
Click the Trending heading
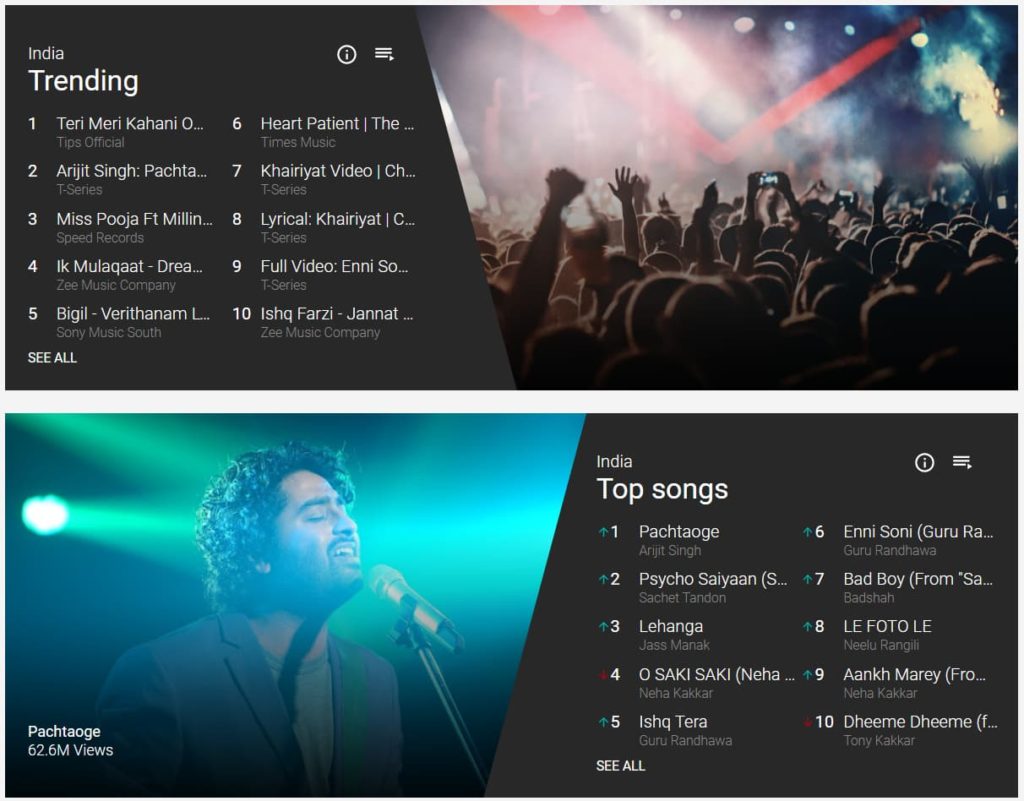[84, 81]
